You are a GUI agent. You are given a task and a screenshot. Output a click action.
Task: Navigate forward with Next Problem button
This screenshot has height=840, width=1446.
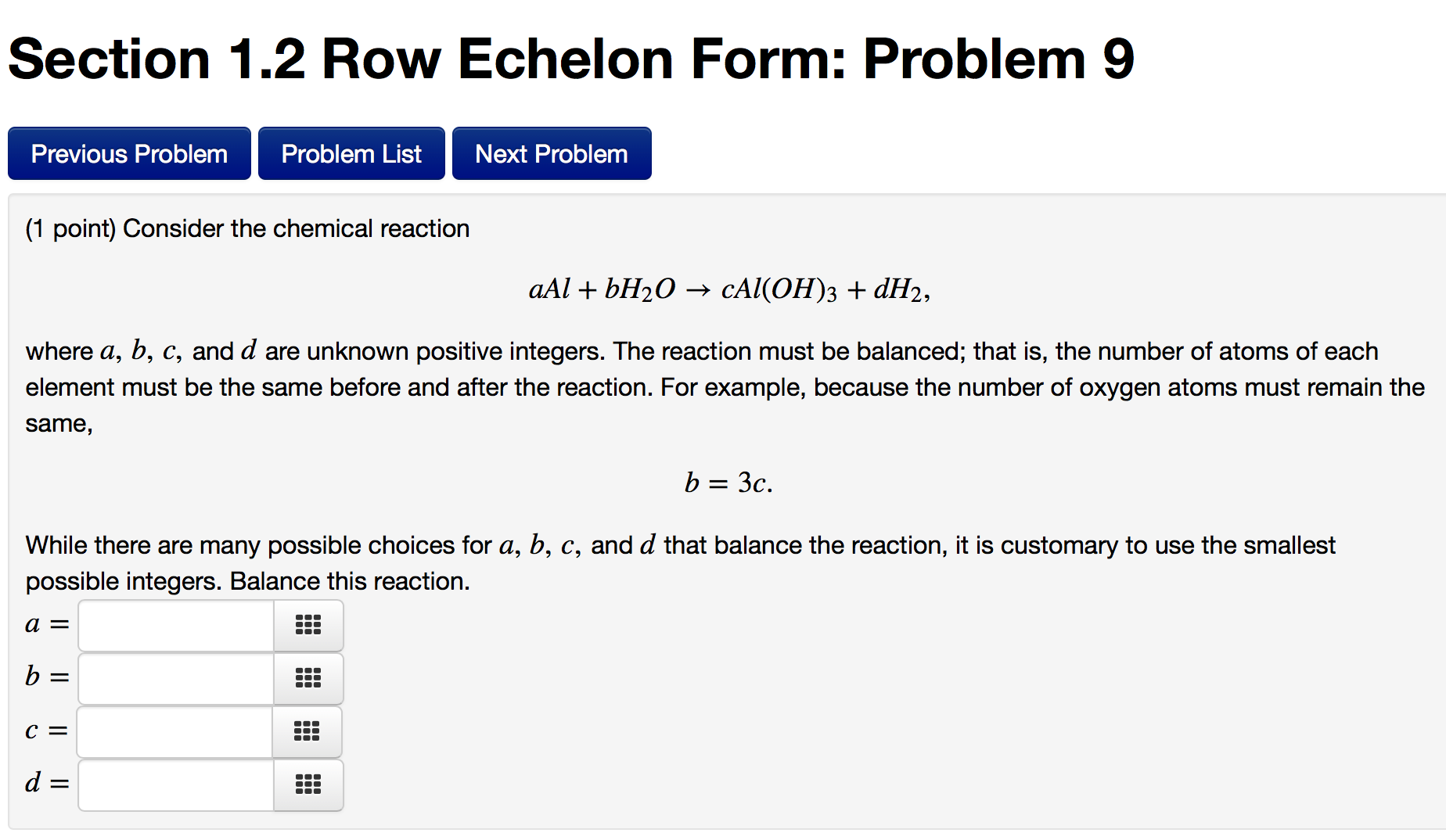(x=551, y=153)
